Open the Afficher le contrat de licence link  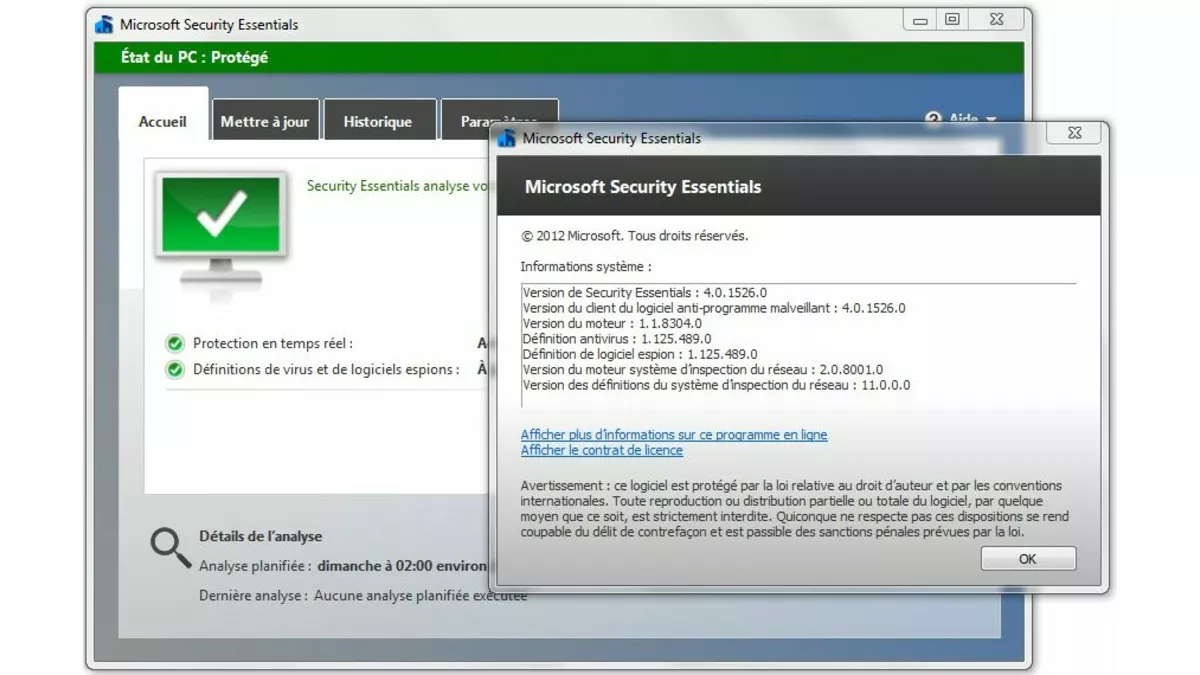[601, 450]
